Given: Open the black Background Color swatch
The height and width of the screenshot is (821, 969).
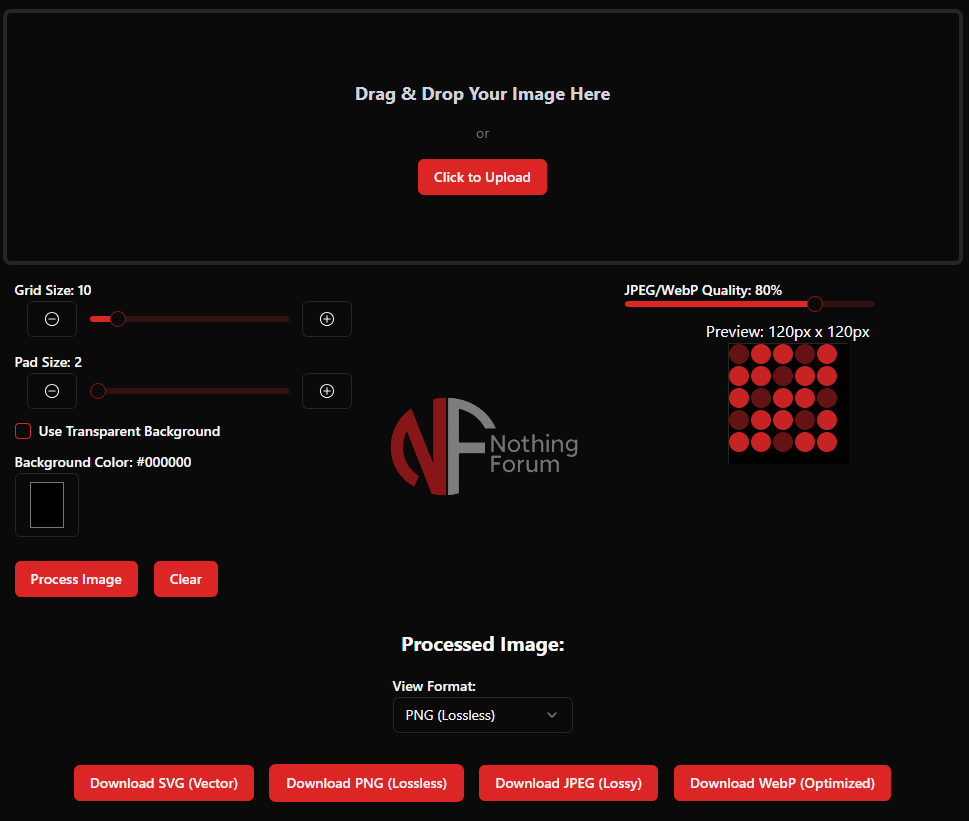Looking at the screenshot, I should (47, 505).
